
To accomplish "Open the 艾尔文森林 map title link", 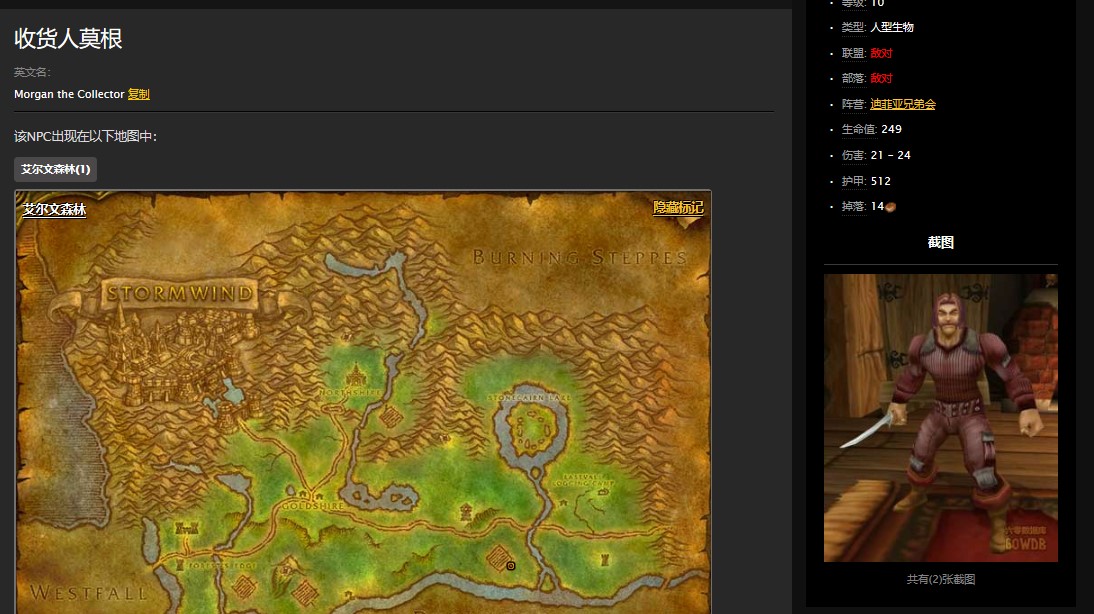I will coord(54,209).
